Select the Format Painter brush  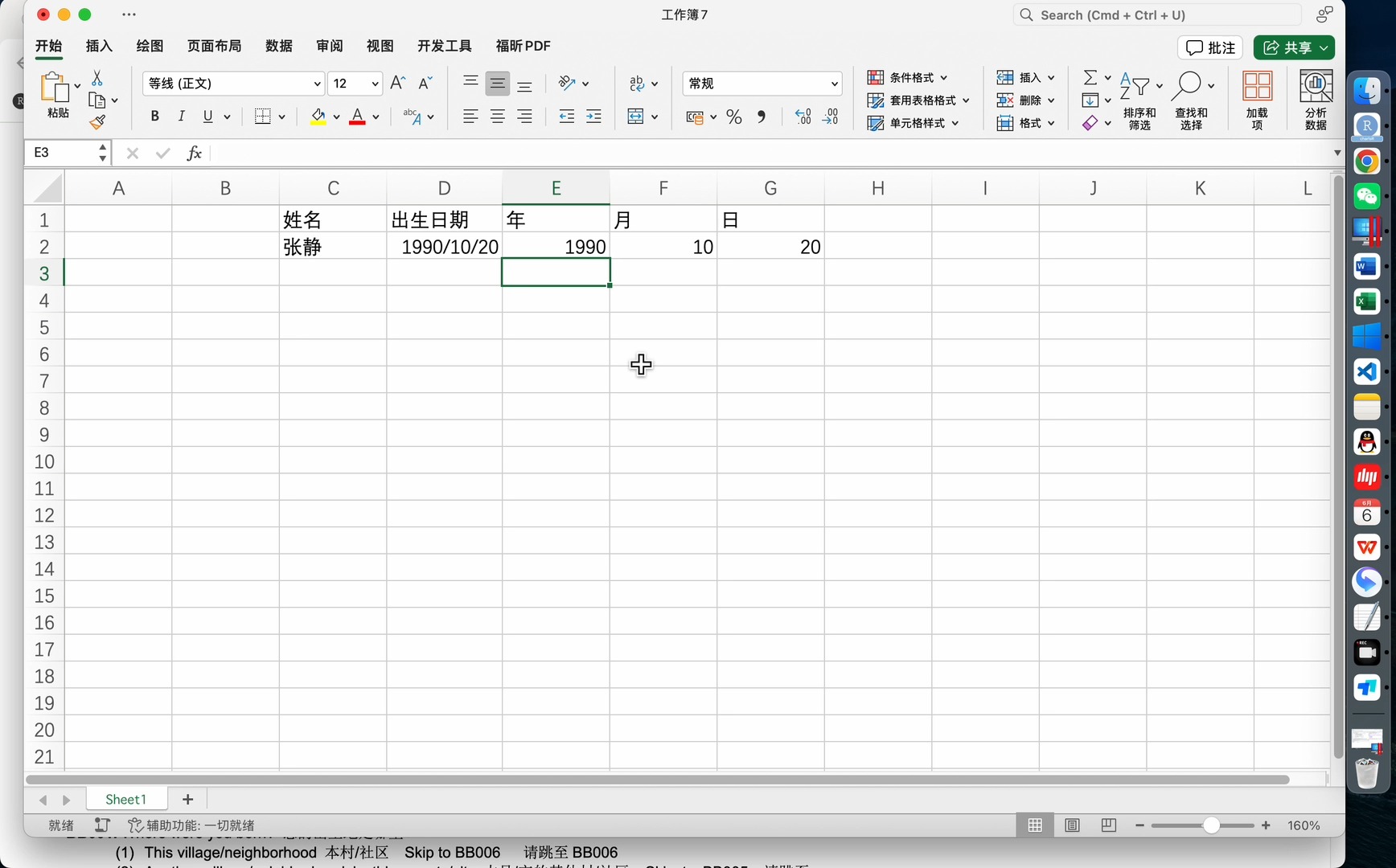coord(97,122)
